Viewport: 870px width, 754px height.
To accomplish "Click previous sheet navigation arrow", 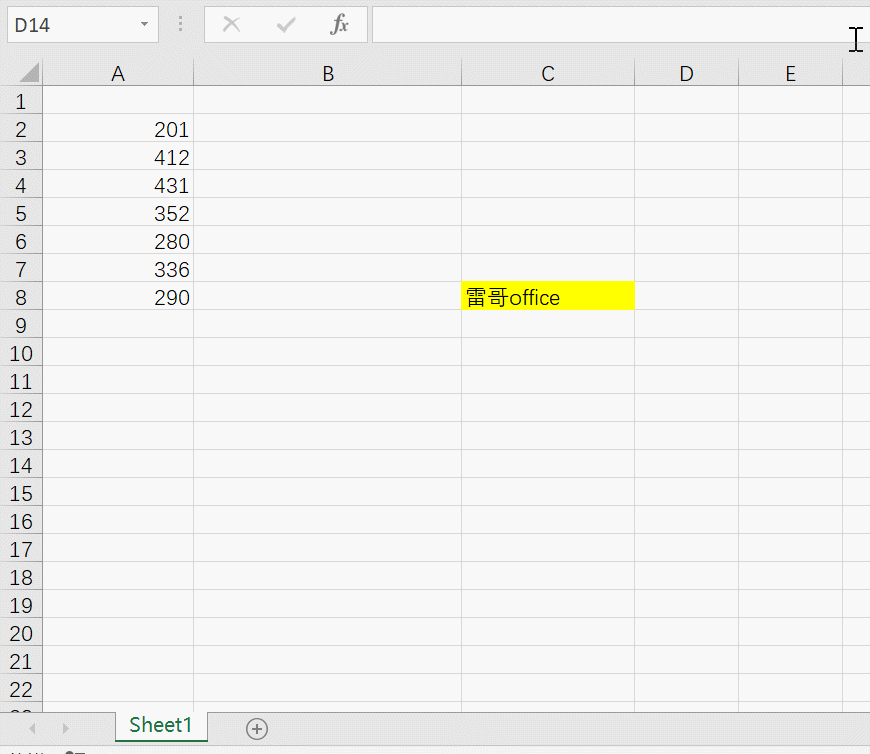I will 32,728.
